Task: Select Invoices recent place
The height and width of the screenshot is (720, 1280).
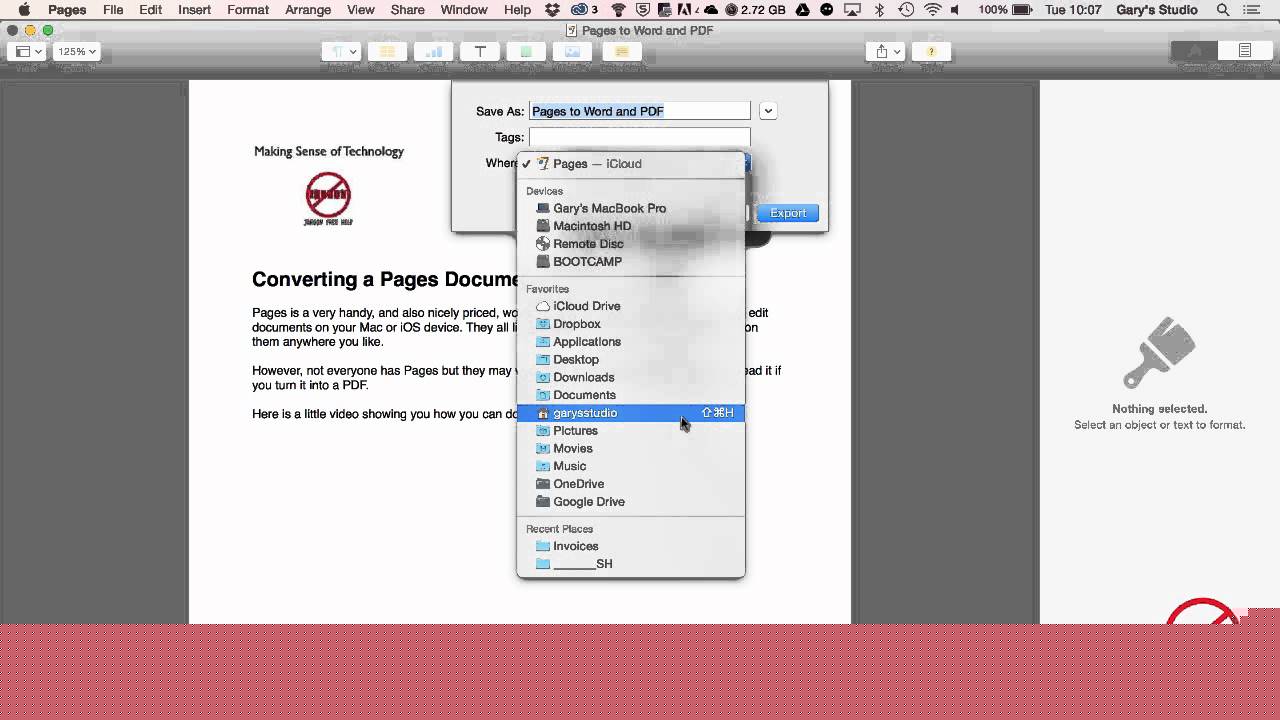Action: 631,546
